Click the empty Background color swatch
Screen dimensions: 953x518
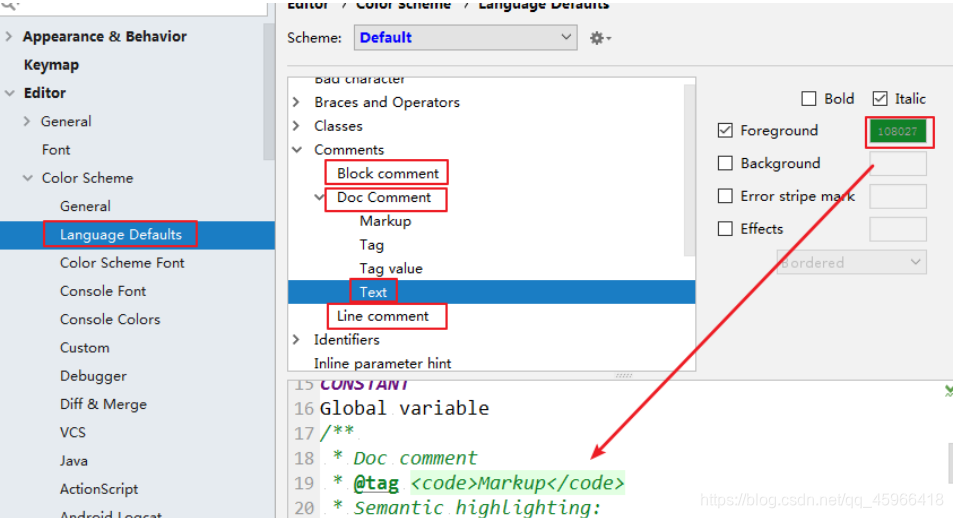pos(898,164)
